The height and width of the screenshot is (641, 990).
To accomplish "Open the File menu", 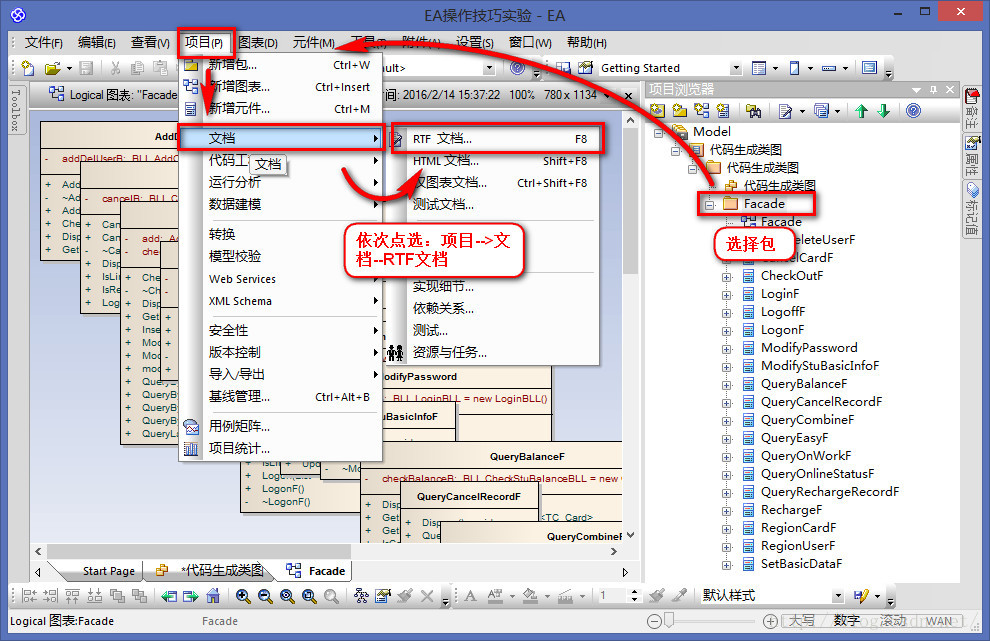I will [44, 42].
